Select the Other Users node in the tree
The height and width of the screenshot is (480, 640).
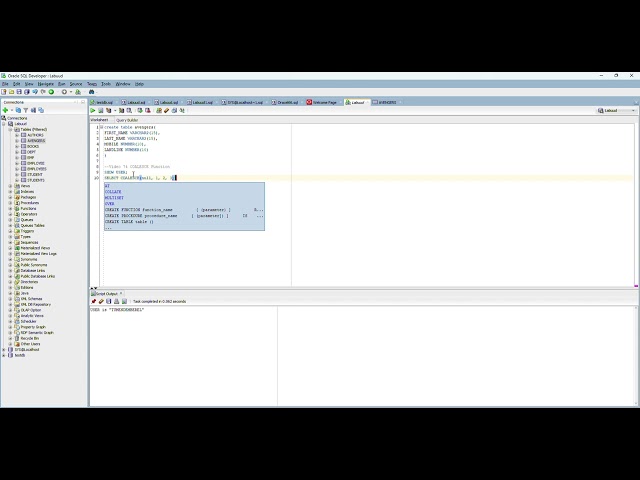point(30,344)
